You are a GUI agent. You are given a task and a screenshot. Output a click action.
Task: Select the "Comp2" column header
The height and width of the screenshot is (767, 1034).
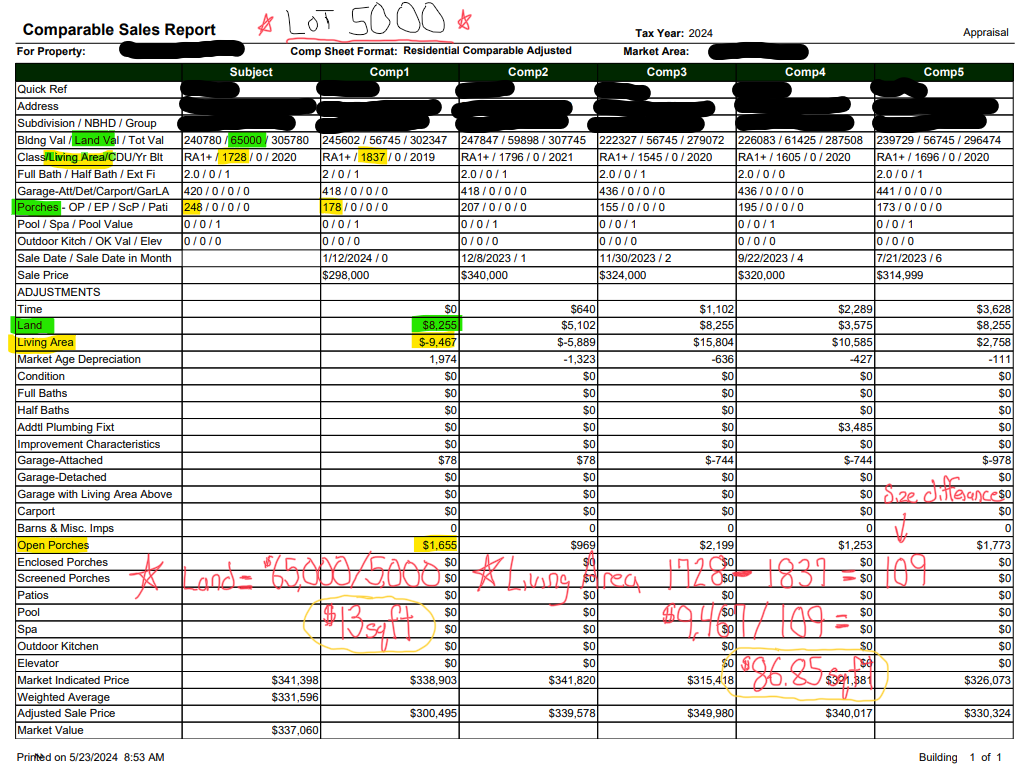528,72
